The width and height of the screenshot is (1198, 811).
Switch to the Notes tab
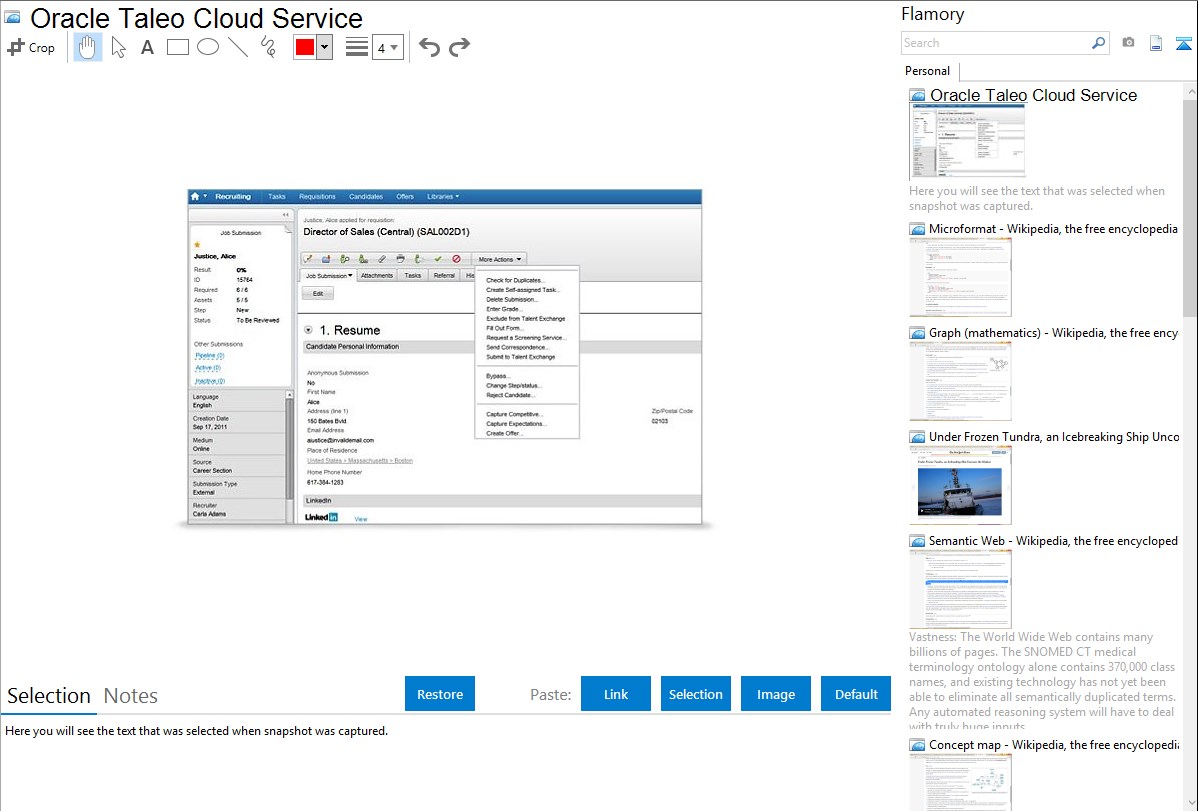tap(131, 696)
